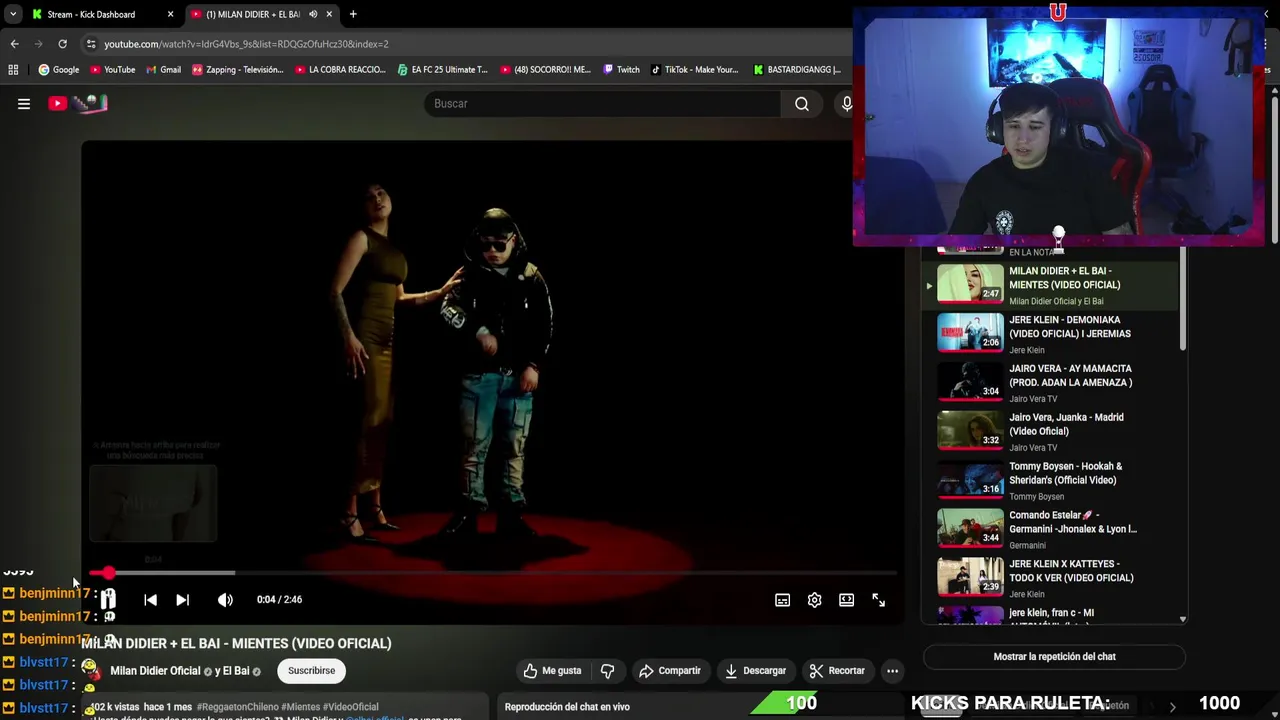Open a new browser tab
The image size is (1280, 720).
353,14
